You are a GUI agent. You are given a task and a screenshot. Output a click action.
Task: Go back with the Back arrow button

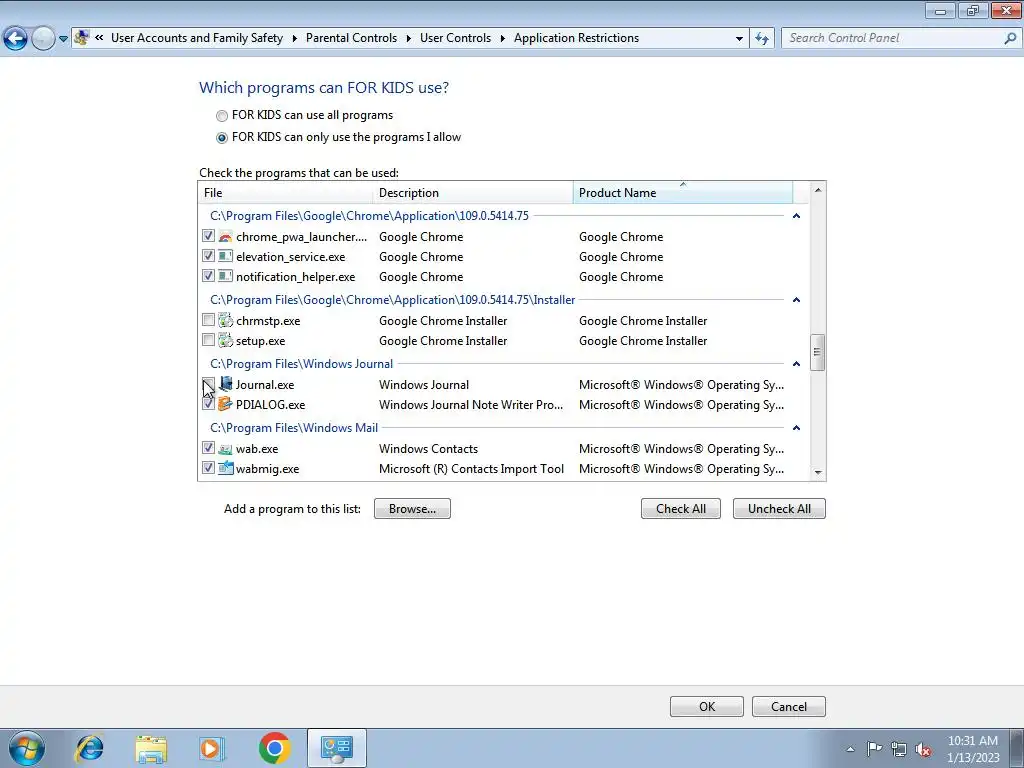[15, 39]
